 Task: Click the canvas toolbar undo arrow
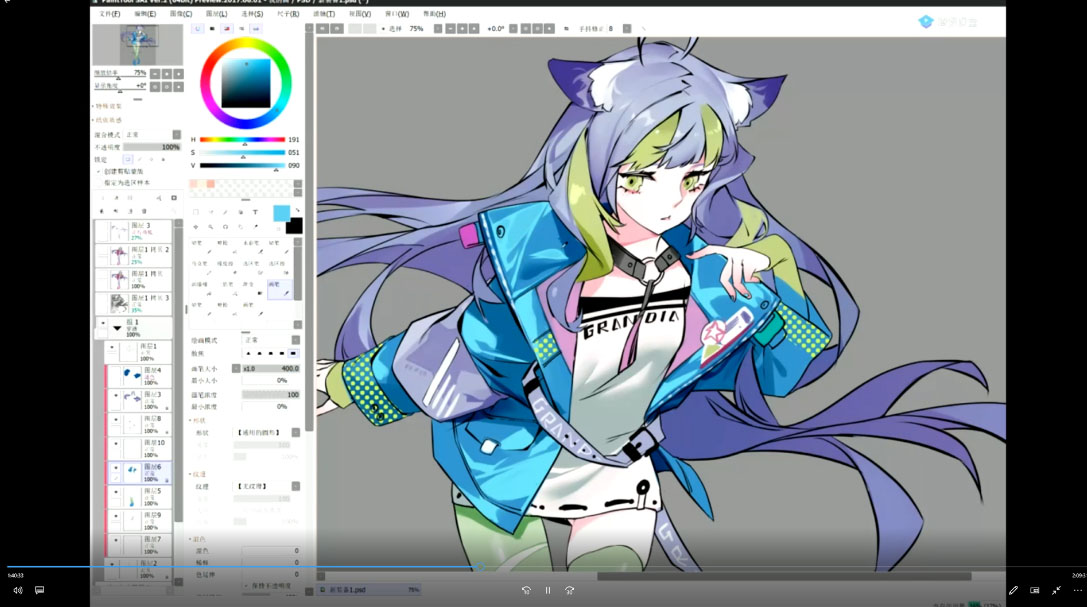point(322,28)
